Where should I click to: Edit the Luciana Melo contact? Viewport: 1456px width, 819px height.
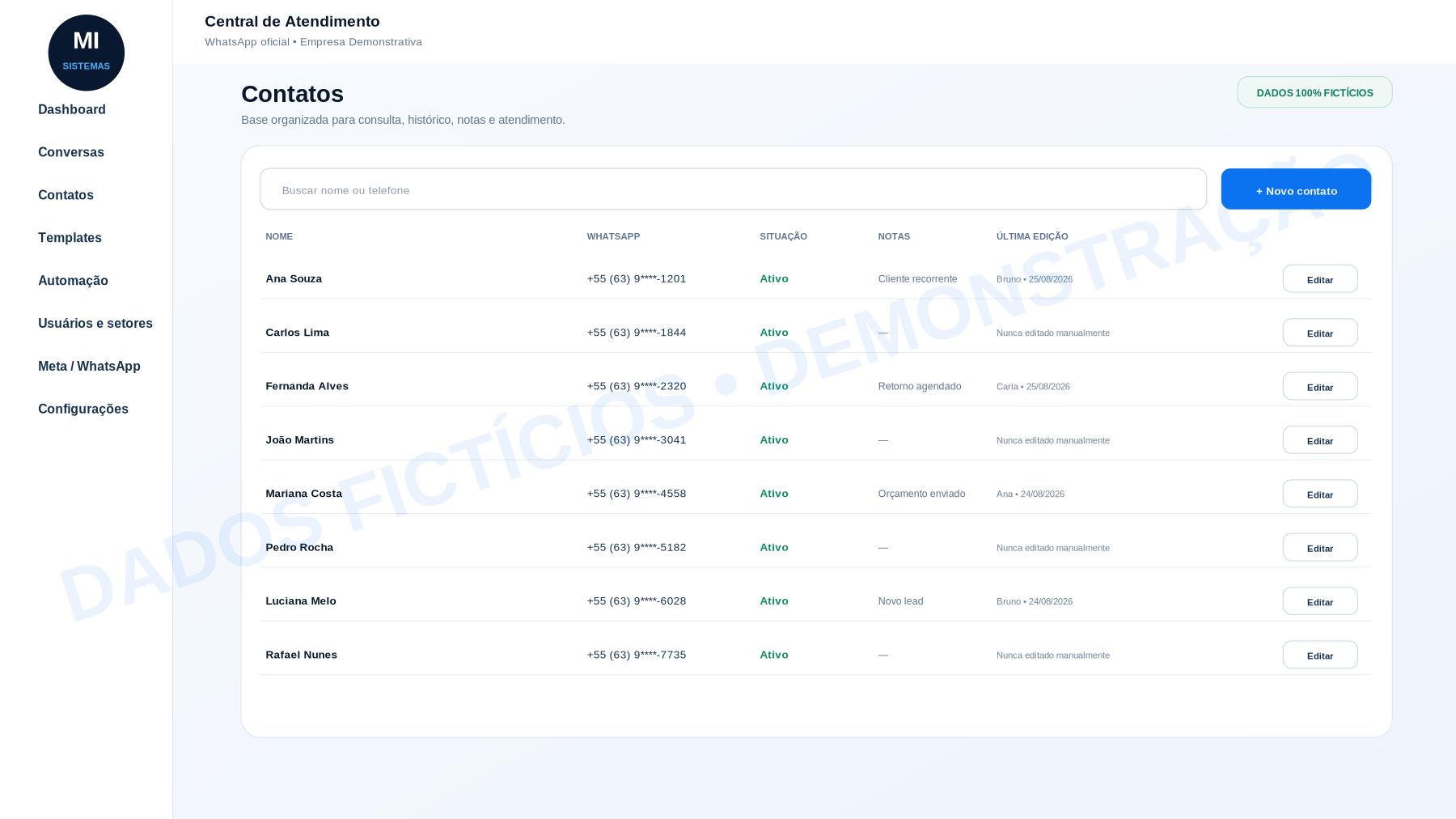click(1320, 601)
